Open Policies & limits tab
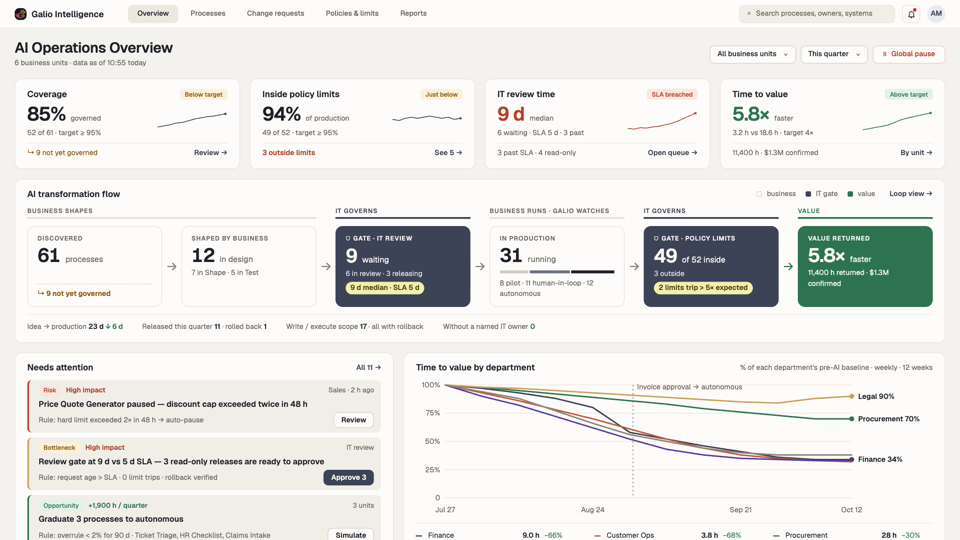 (x=352, y=13)
